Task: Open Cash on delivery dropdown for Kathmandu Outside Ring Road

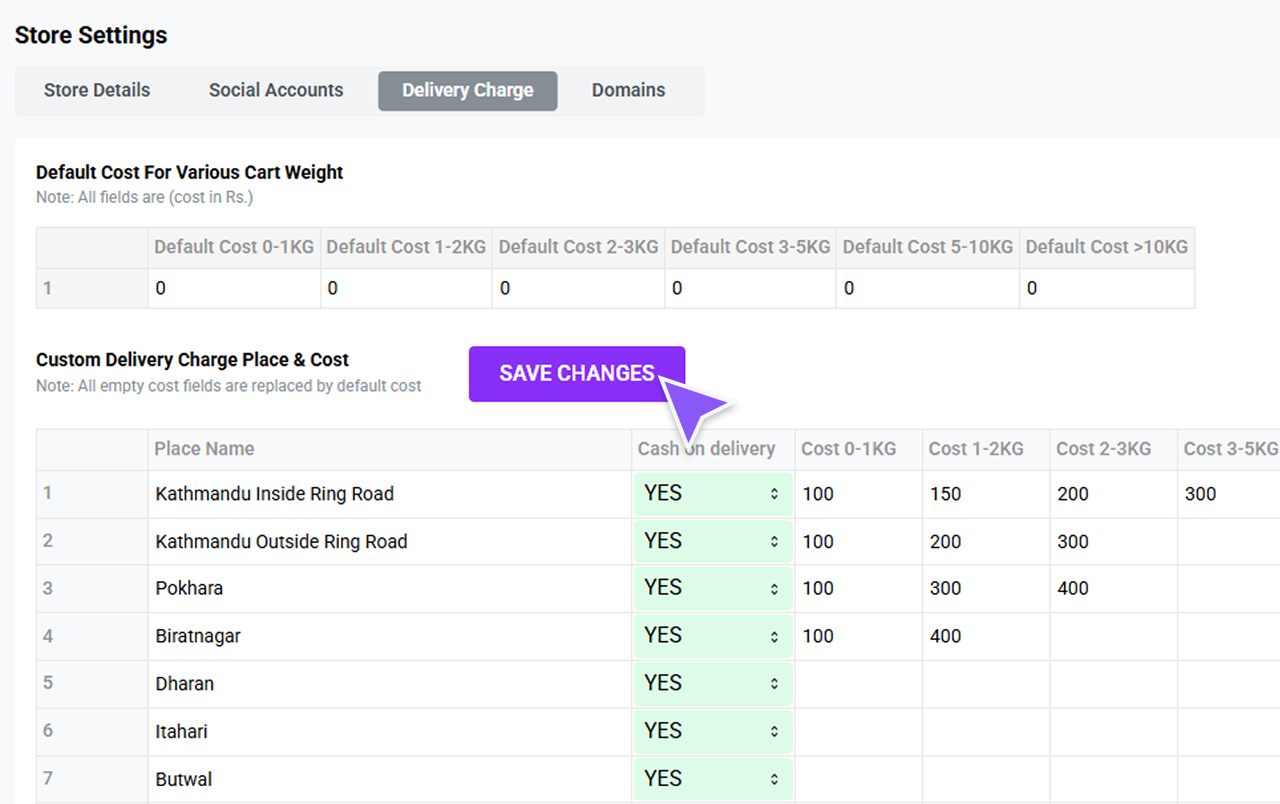Action: [x=712, y=540]
